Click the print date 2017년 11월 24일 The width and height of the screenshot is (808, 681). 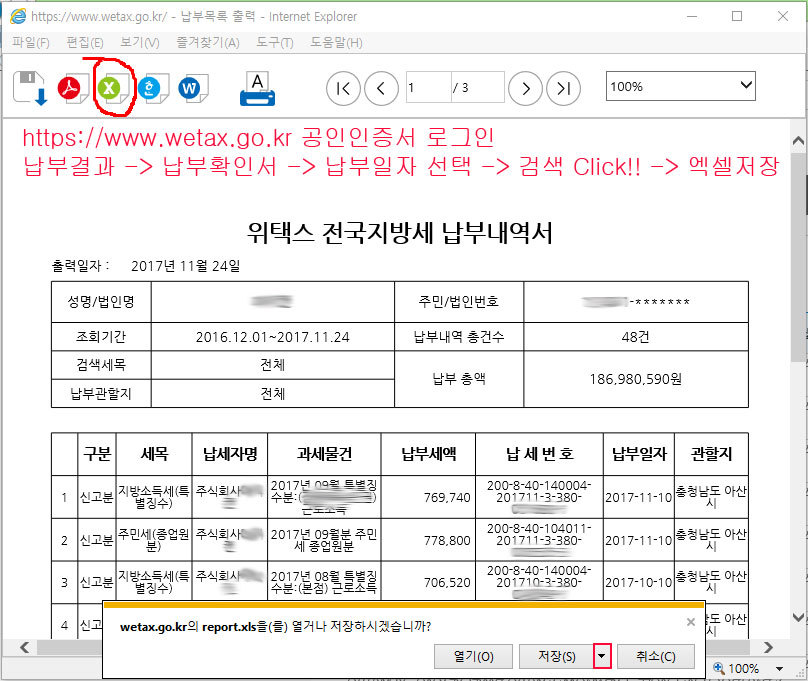click(x=186, y=266)
